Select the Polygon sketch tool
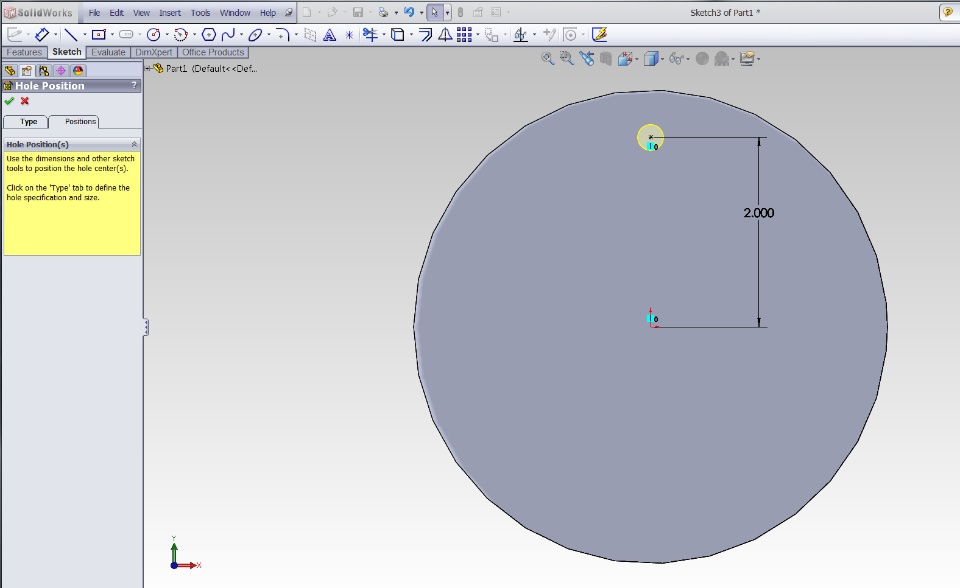This screenshot has height=588, width=960. 208,35
